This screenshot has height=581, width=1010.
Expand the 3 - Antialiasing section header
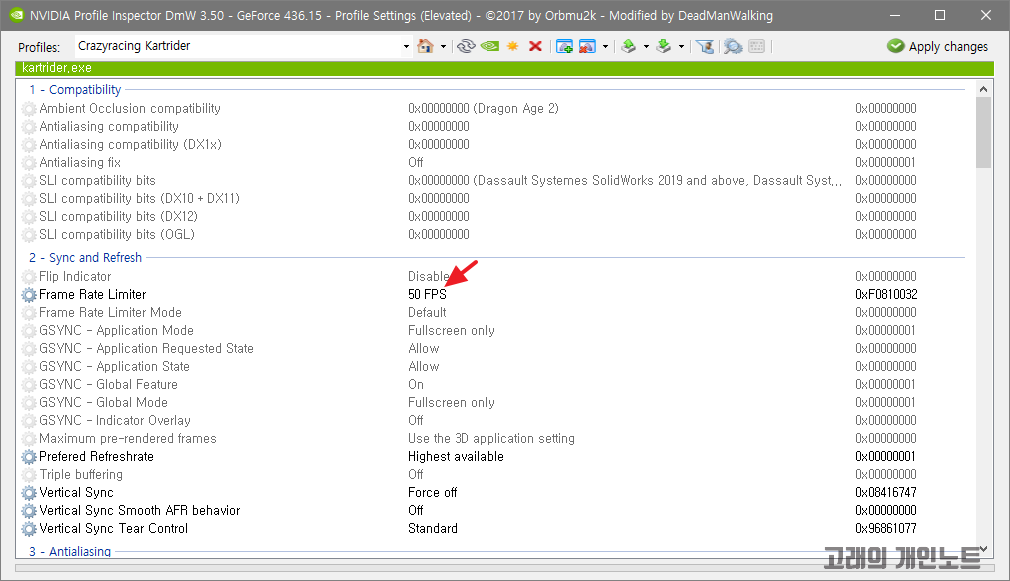tap(70, 551)
